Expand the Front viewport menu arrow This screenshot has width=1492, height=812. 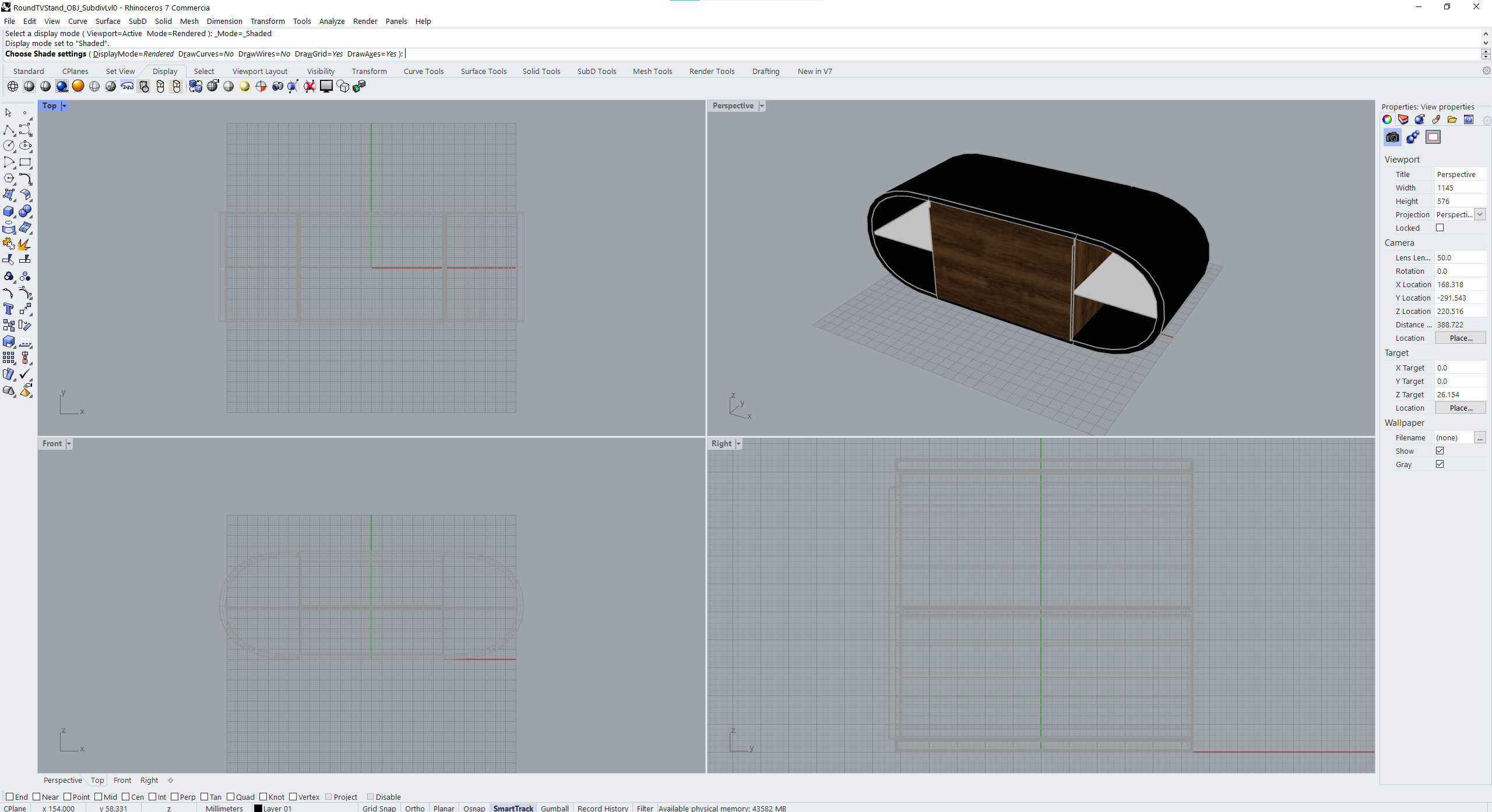(x=69, y=444)
